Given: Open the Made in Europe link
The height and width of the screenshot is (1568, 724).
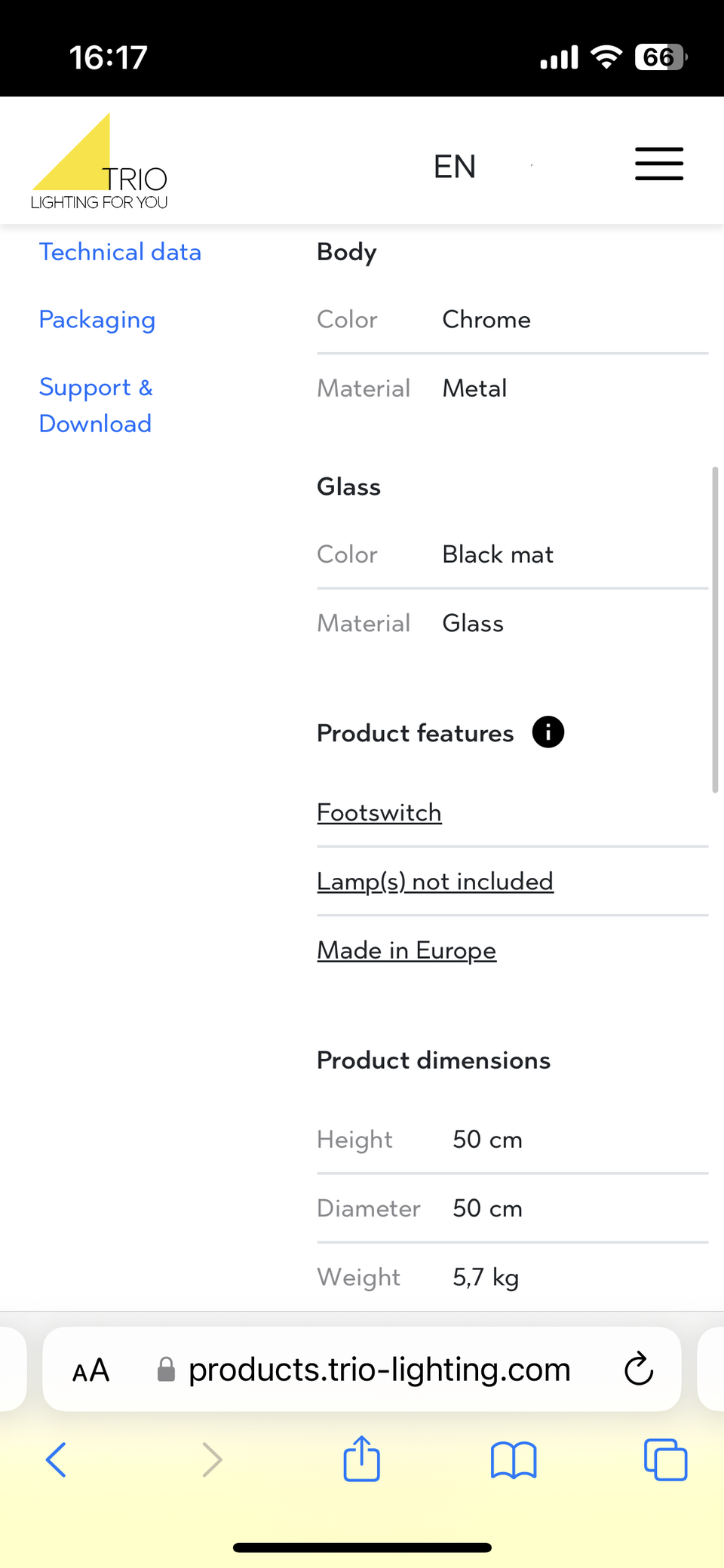Looking at the screenshot, I should 406,950.
